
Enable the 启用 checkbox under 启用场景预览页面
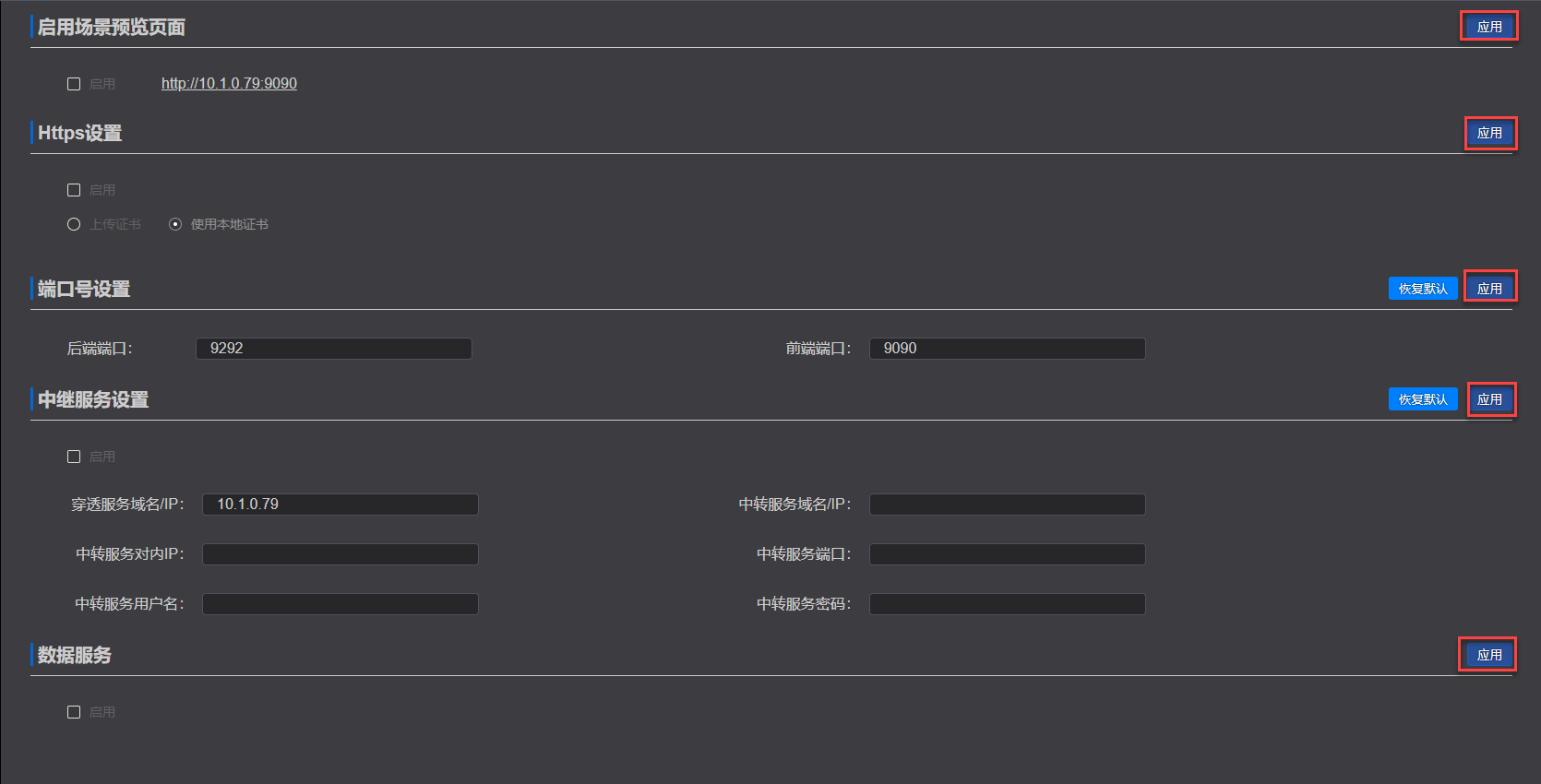coord(74,84)
